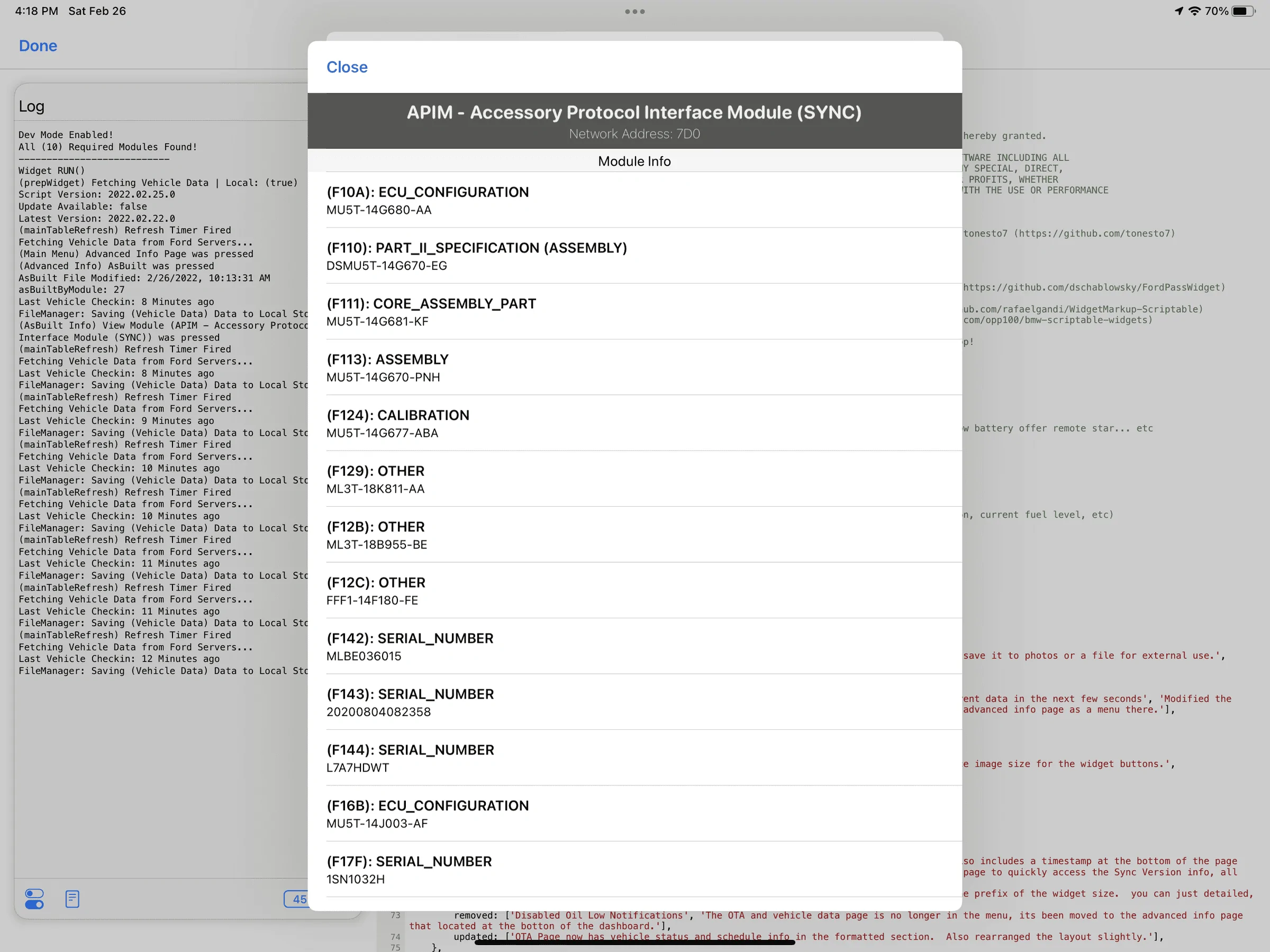This screenshot has width=1270, height=952.
Task: Open the toggle switches settings icon
Action: (x=34, y=899)
